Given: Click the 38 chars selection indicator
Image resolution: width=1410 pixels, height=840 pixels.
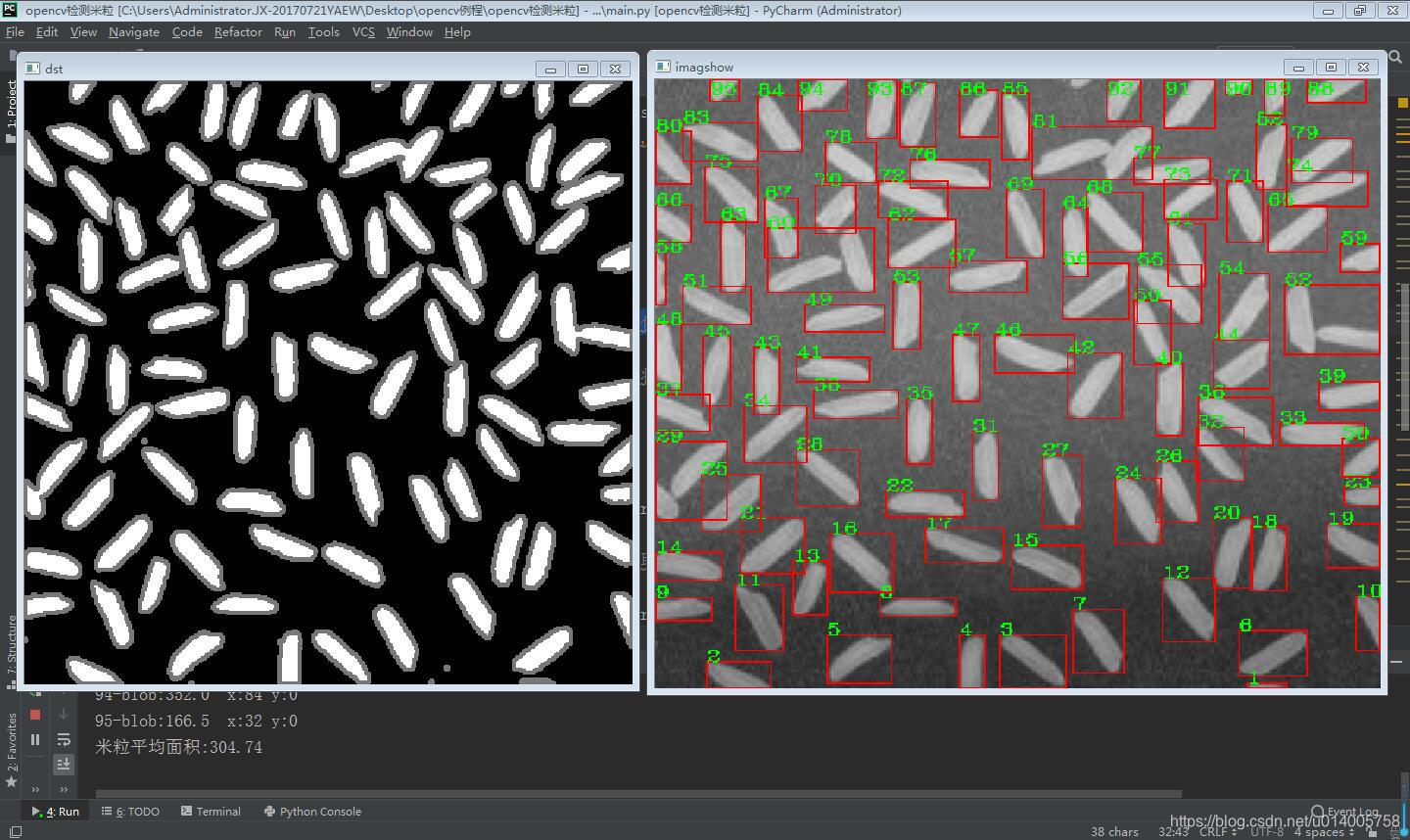Looking at the screenshot, I should 1114,832.
